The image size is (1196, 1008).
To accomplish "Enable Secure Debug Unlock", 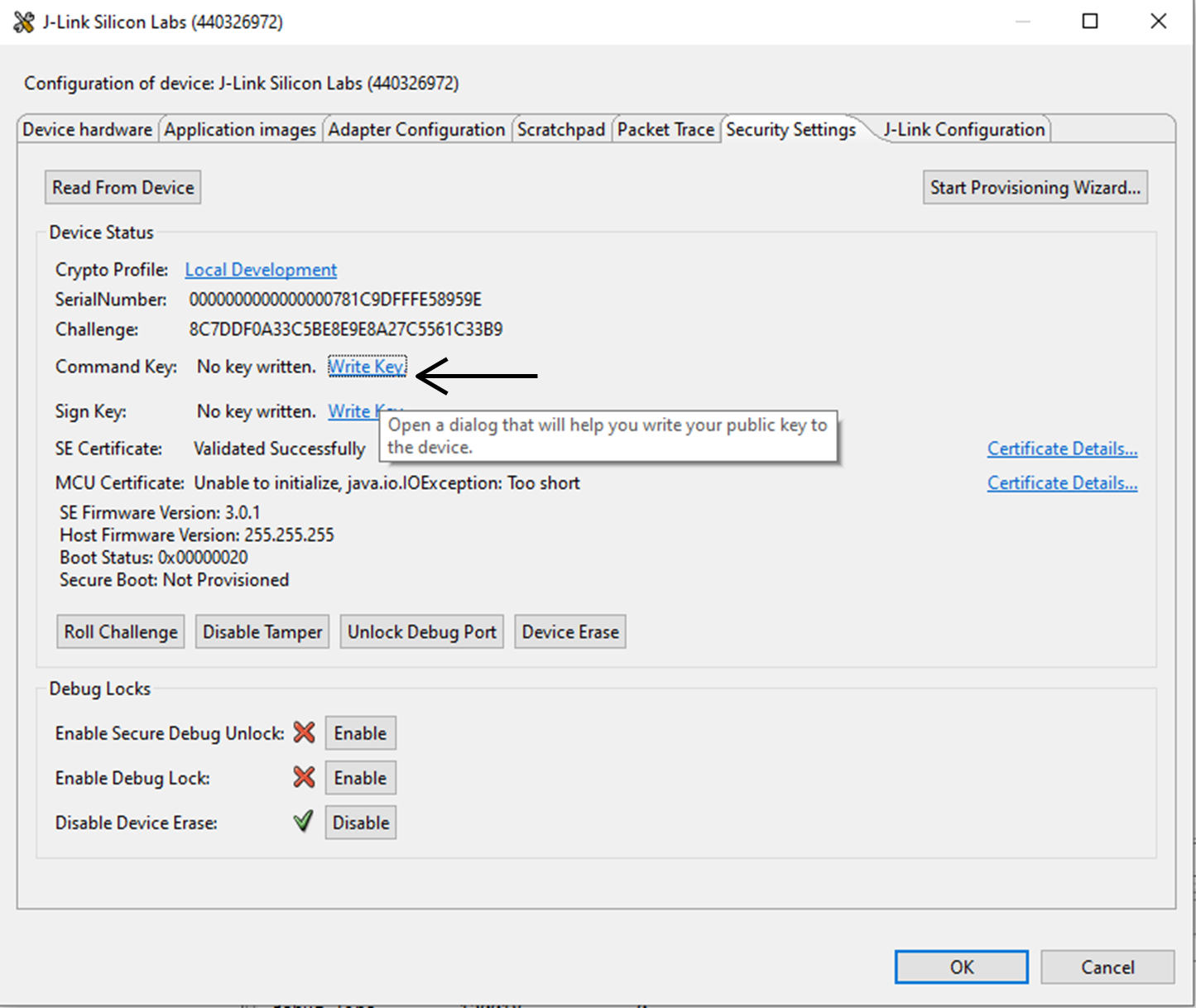I will [x=360, y=733].
